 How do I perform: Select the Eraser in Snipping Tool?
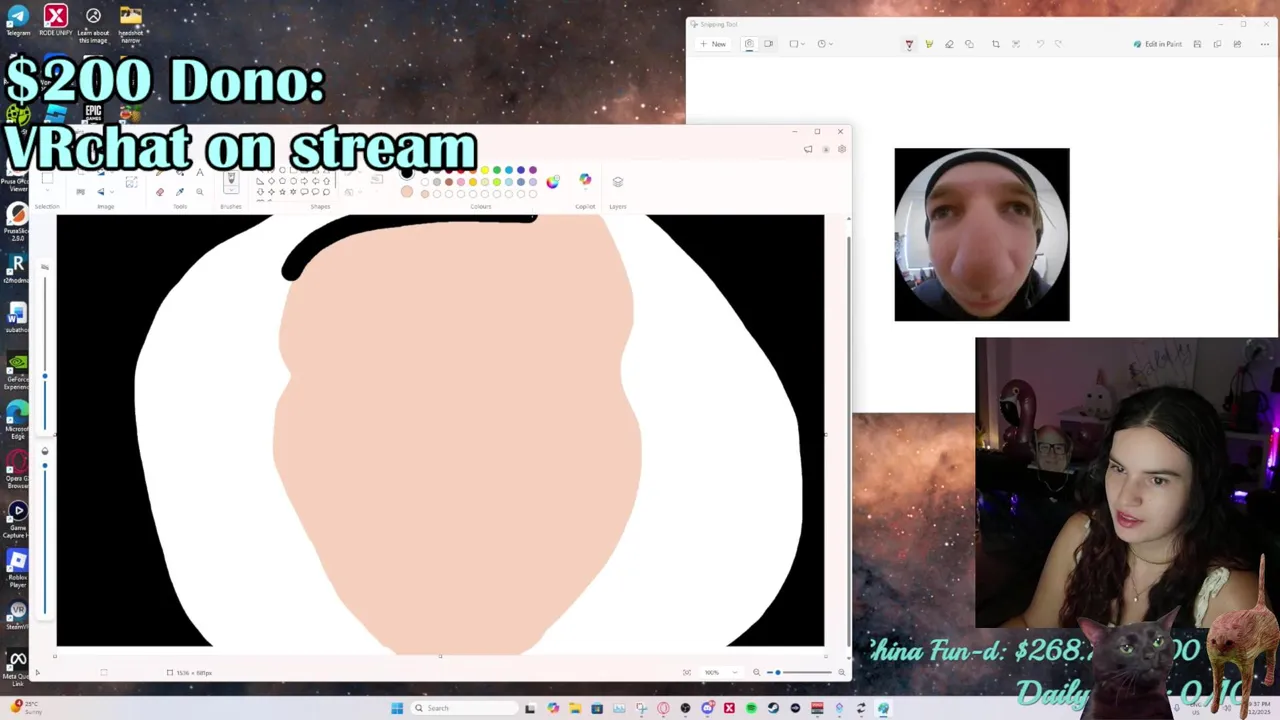[x=949, y=44]
